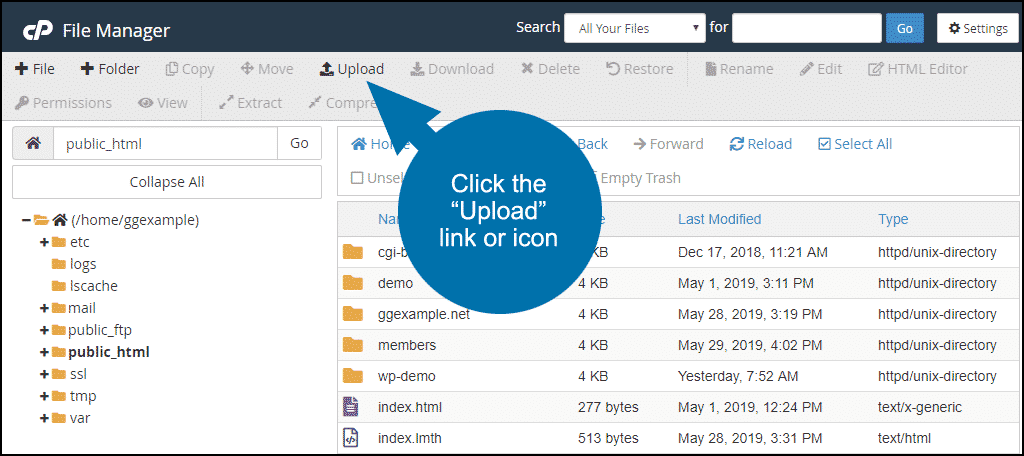Select the wp-demo folder icon
This screenshot has width=1024, height=456.
pyautogui.click(x=353, y=376)
